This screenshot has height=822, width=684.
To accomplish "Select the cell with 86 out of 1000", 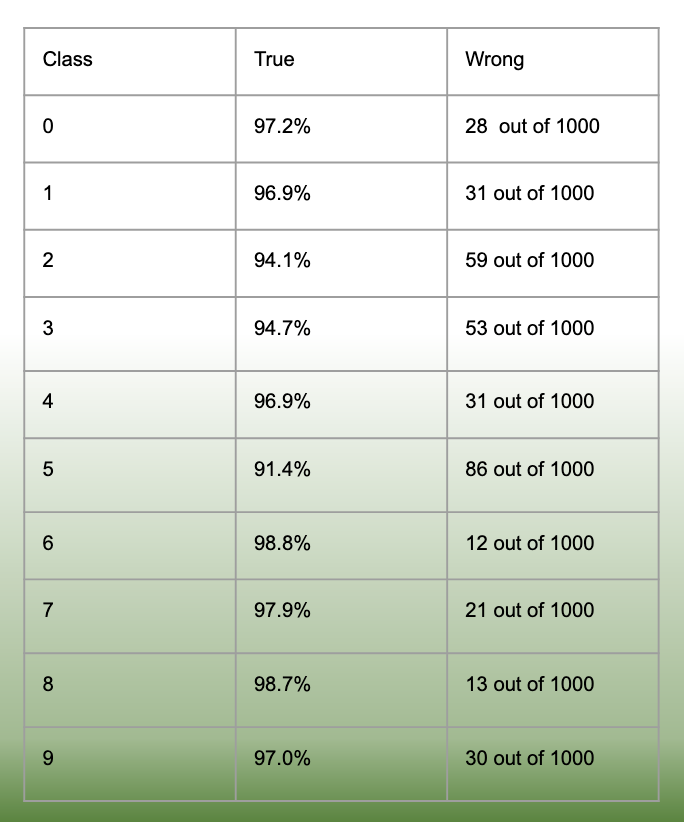I will point(529,469).
